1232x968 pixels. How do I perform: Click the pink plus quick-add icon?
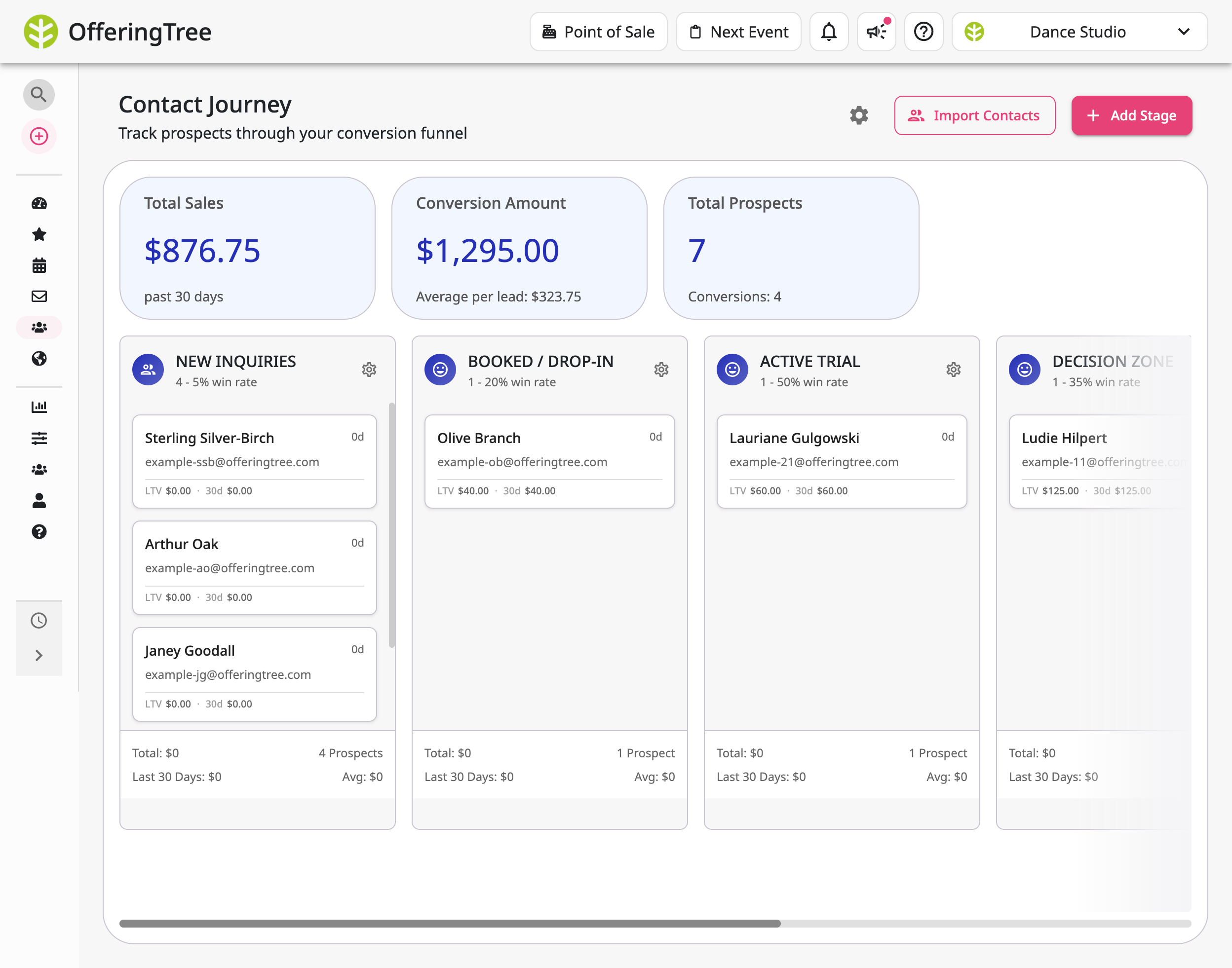click(x=38, y=136)
